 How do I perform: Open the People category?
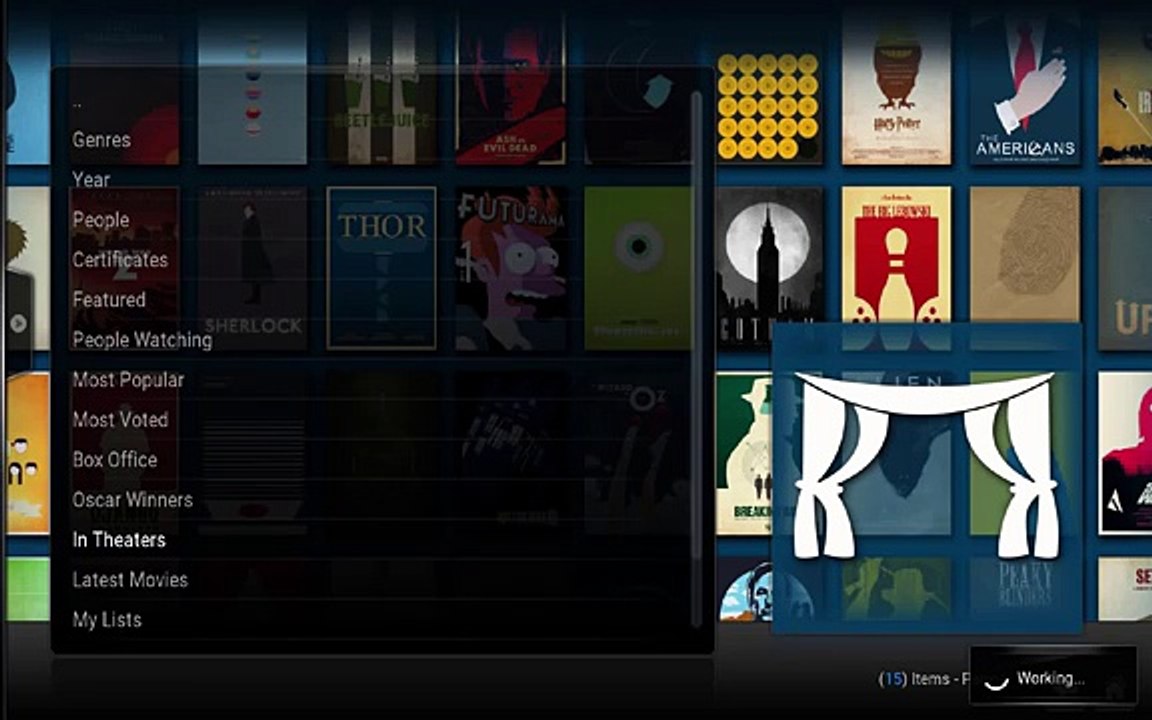[101, 220]
